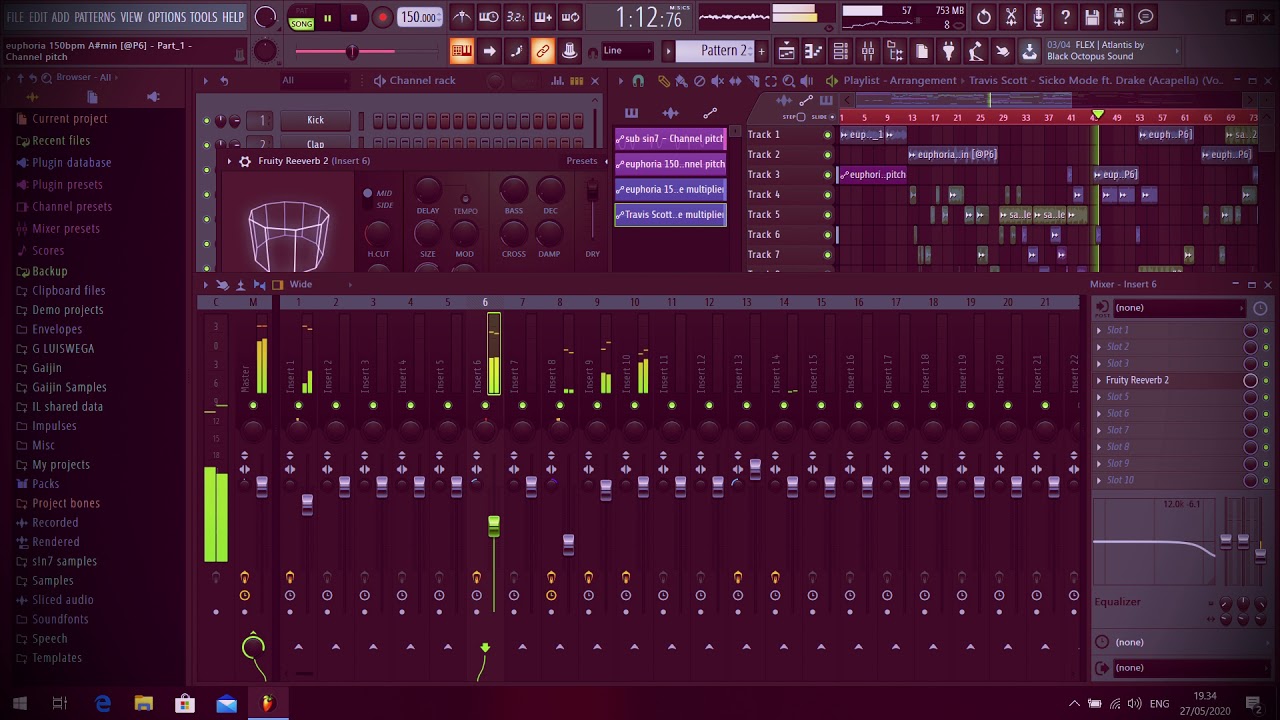Toggle mute LED on Master mixer track

pos(253,405)
